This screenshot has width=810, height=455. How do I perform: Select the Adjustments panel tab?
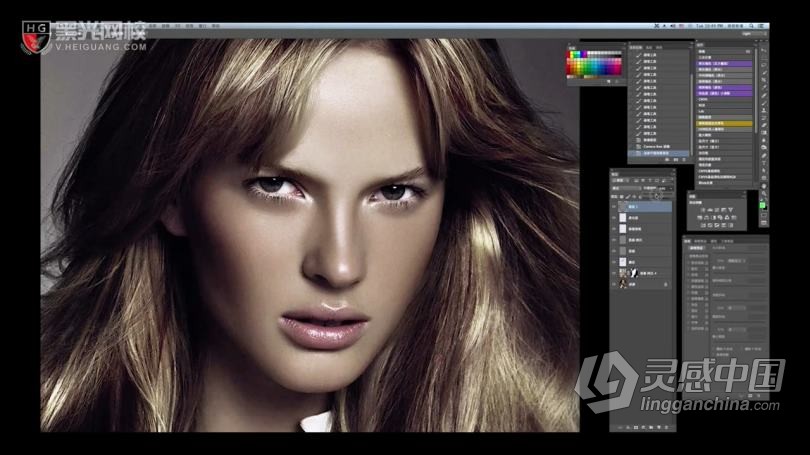click(692, 196)
